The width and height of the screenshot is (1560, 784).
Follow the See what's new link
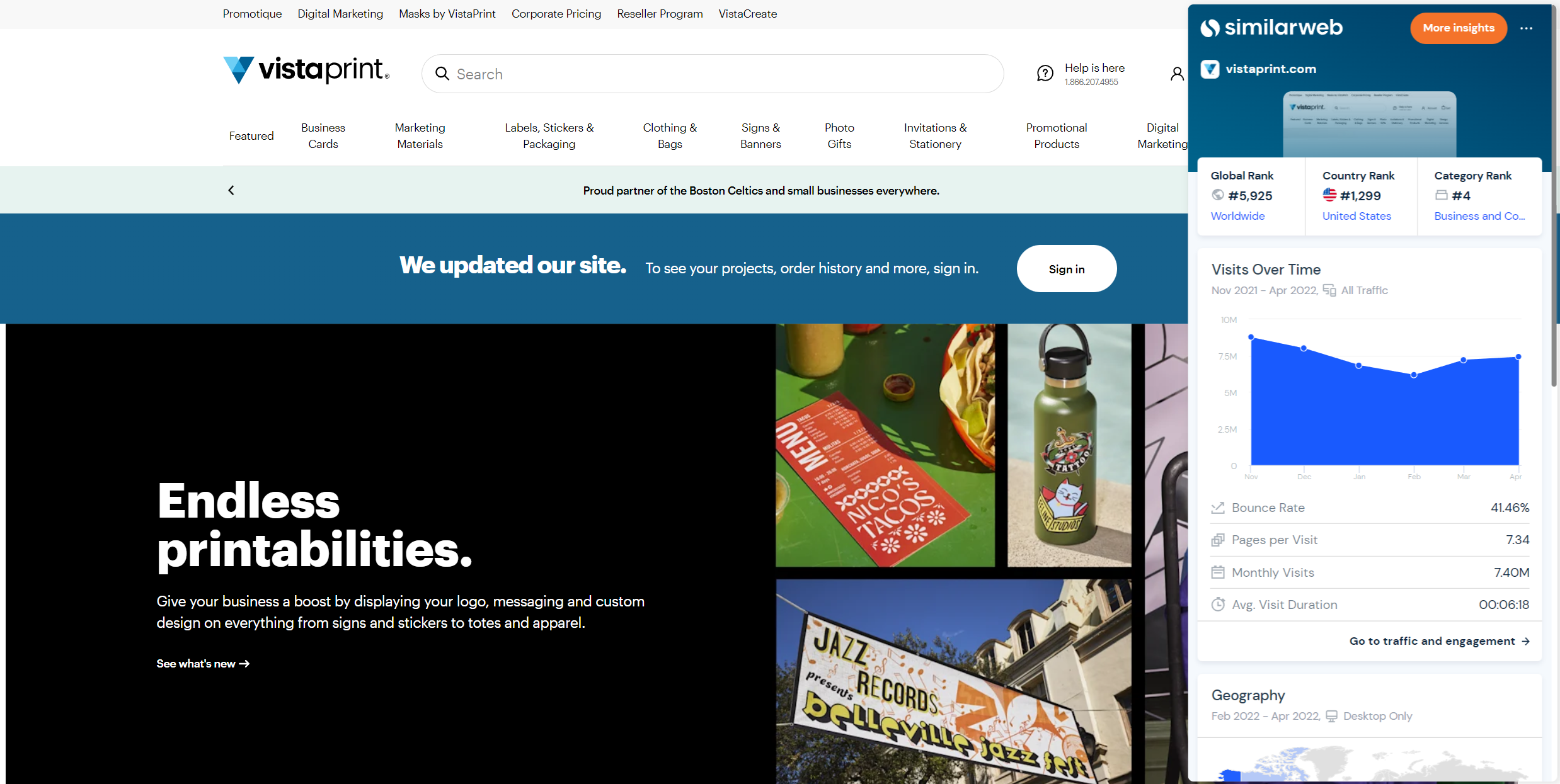point(203,664)
